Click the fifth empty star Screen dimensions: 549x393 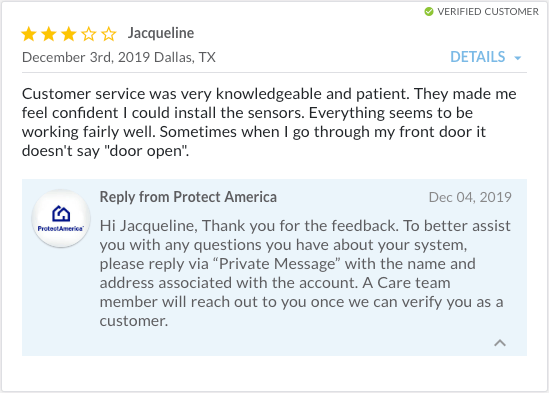(109, 34)
